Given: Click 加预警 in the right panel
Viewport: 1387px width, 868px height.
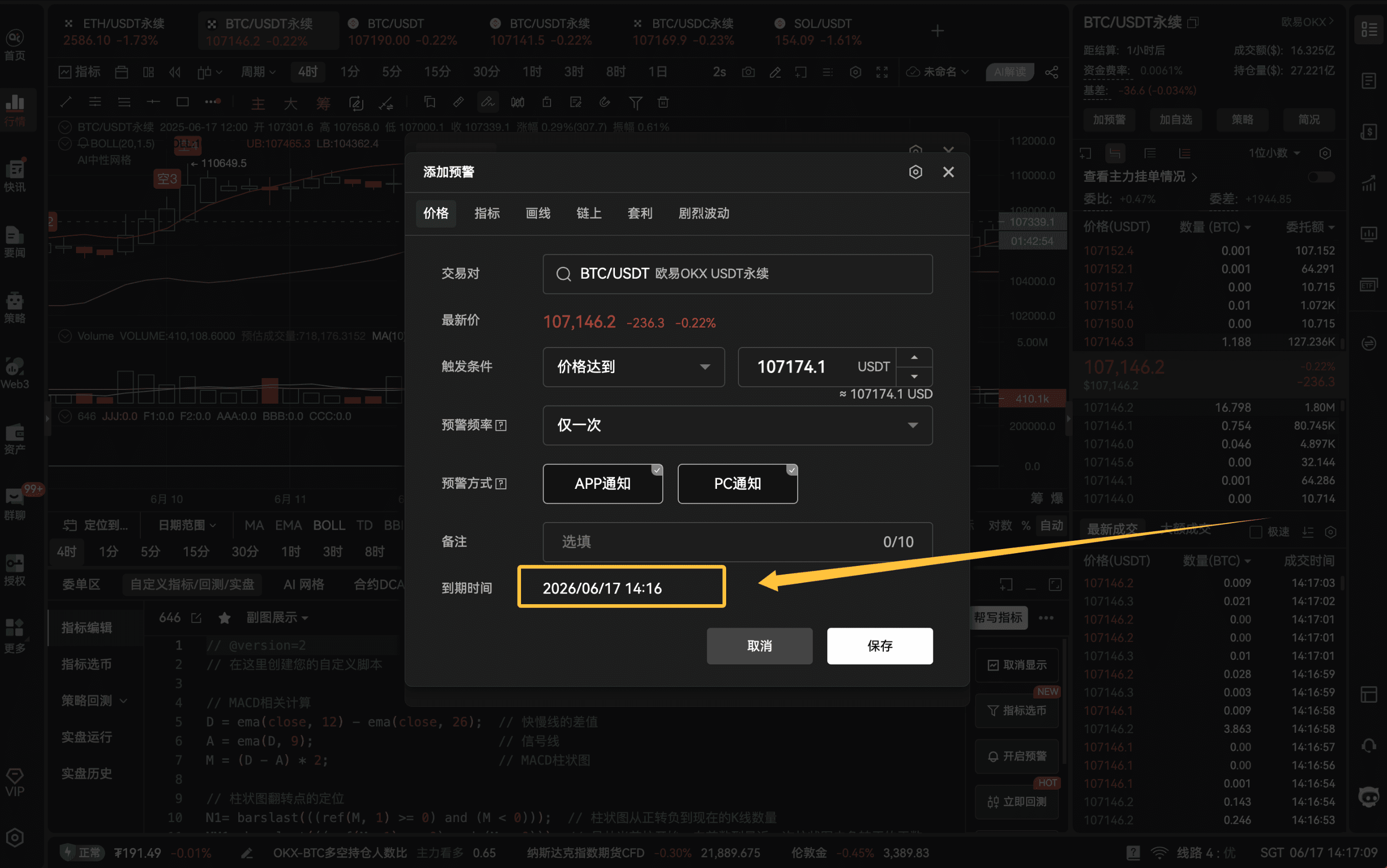Looking at the screenshot, I should click(1109, 119).
